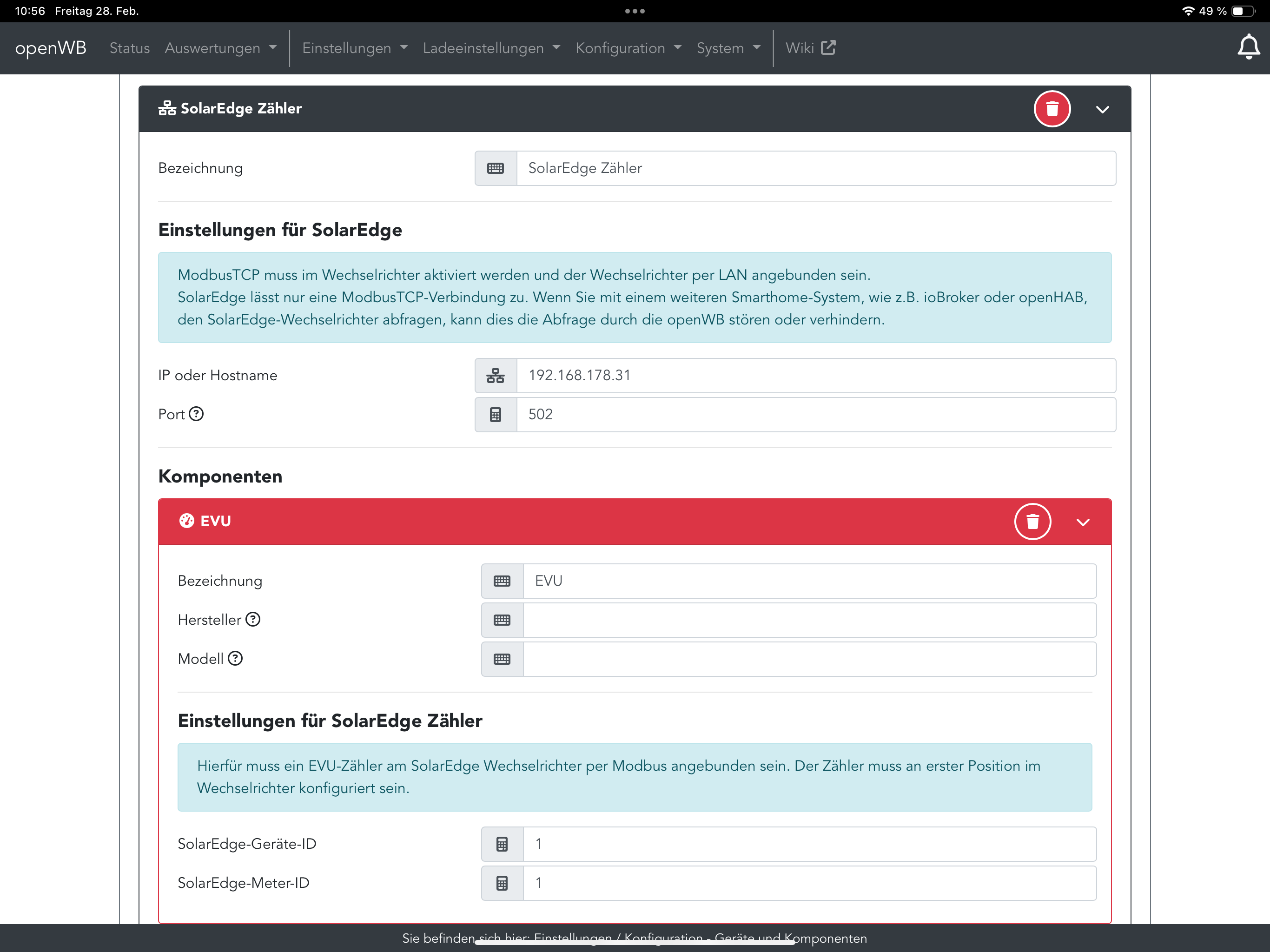Show help for Modell field

235,659
